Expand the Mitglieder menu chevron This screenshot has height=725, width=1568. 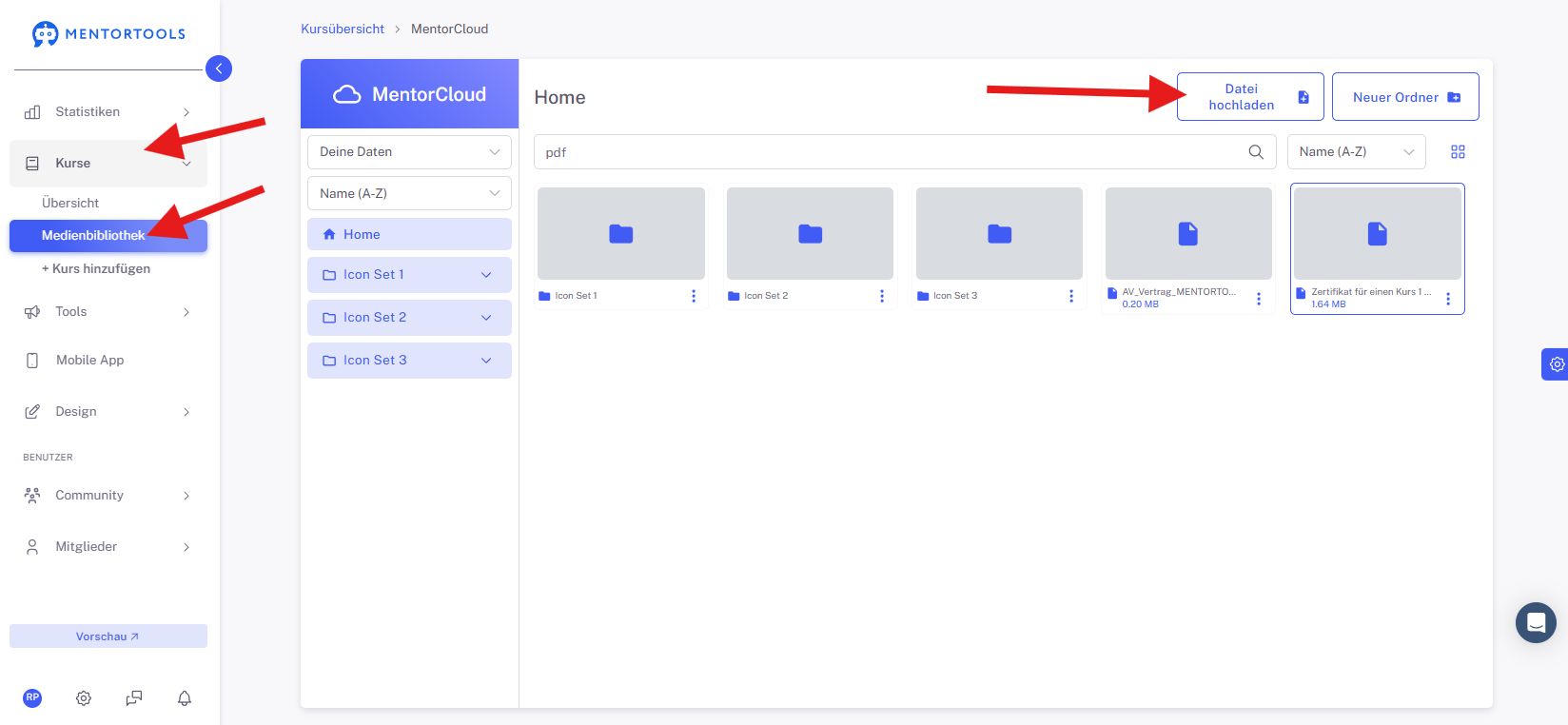point(186,547)
